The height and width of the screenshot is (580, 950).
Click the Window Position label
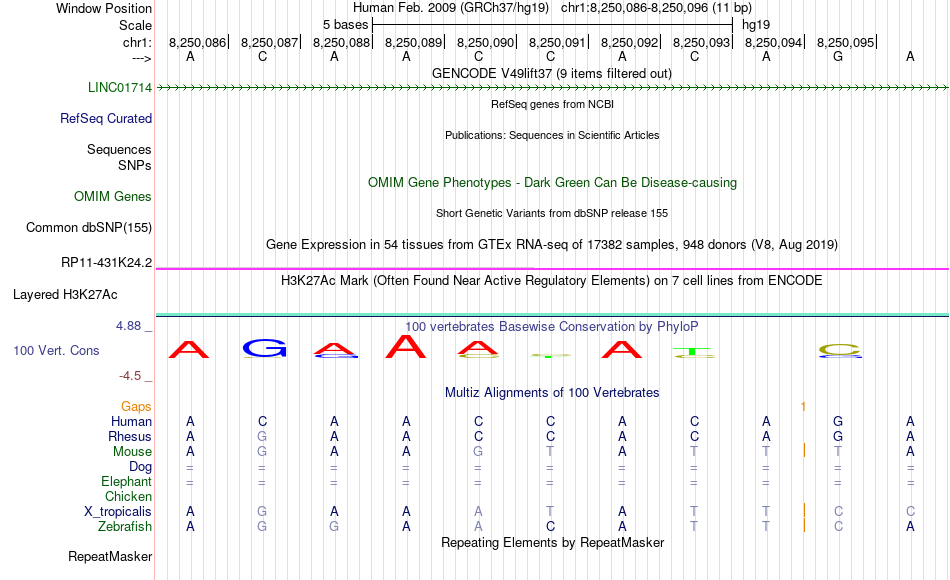104,8
